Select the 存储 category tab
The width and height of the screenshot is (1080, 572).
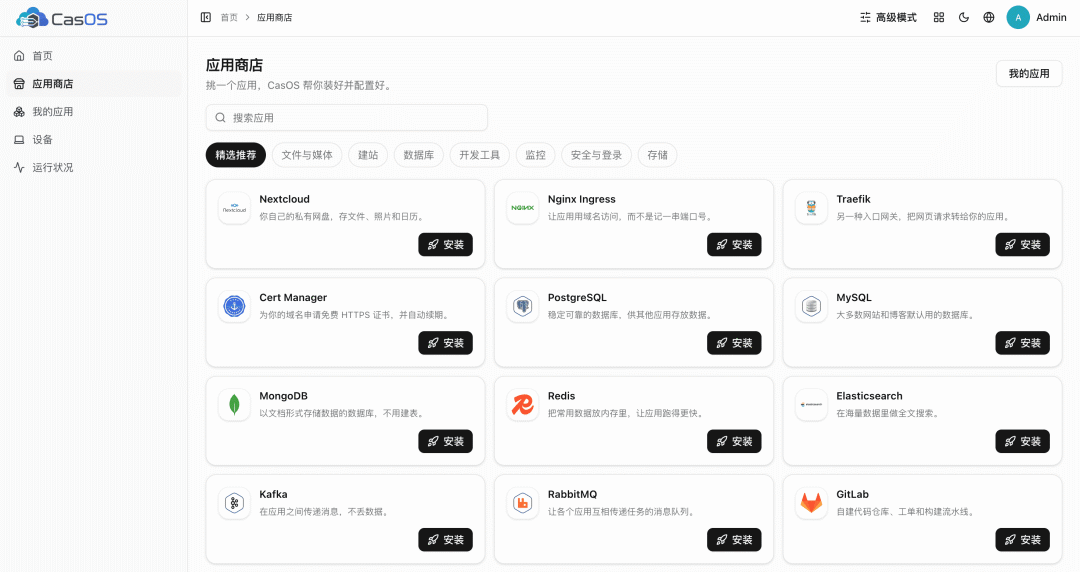pyautogui.click(x=658, y=155)
